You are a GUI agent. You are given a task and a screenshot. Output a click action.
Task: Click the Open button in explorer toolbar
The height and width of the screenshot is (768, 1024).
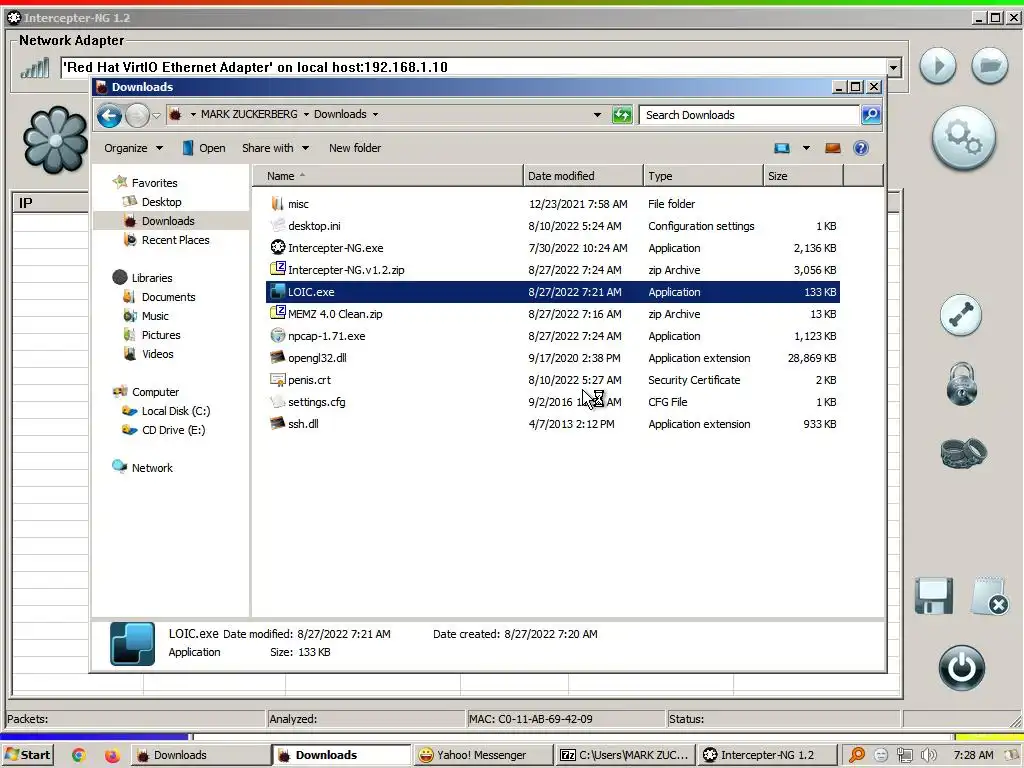(204, 148)
